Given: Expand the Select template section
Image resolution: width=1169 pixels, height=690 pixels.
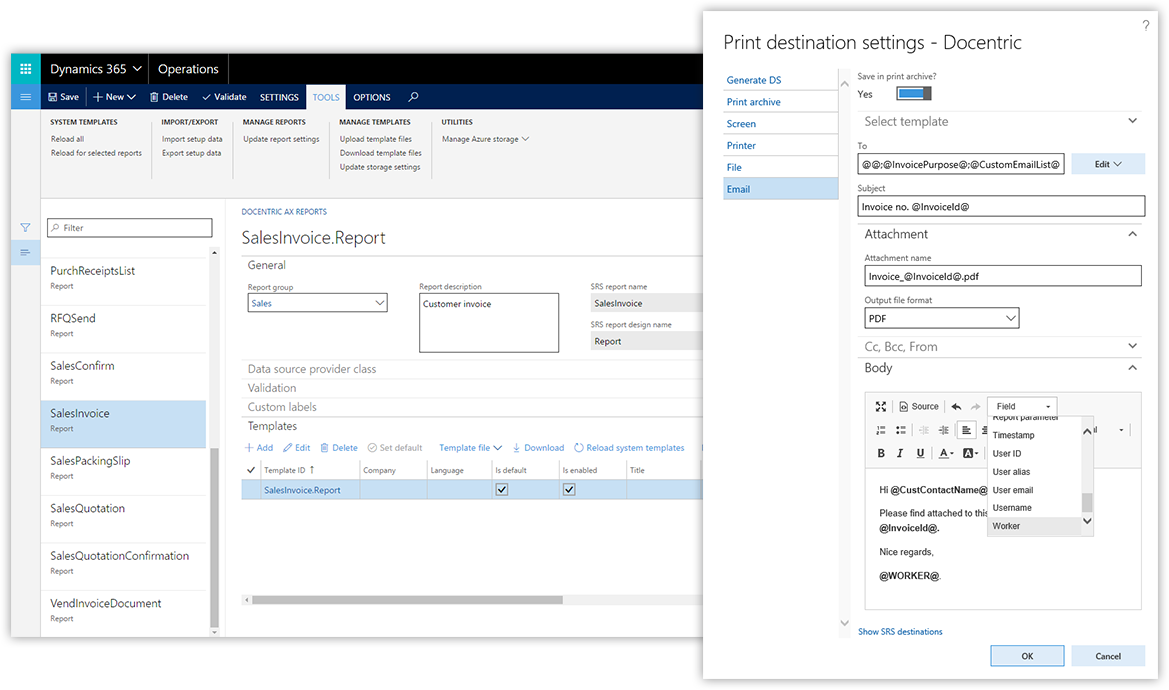Looking at the screenshot, I should (x=1000, y=121).
